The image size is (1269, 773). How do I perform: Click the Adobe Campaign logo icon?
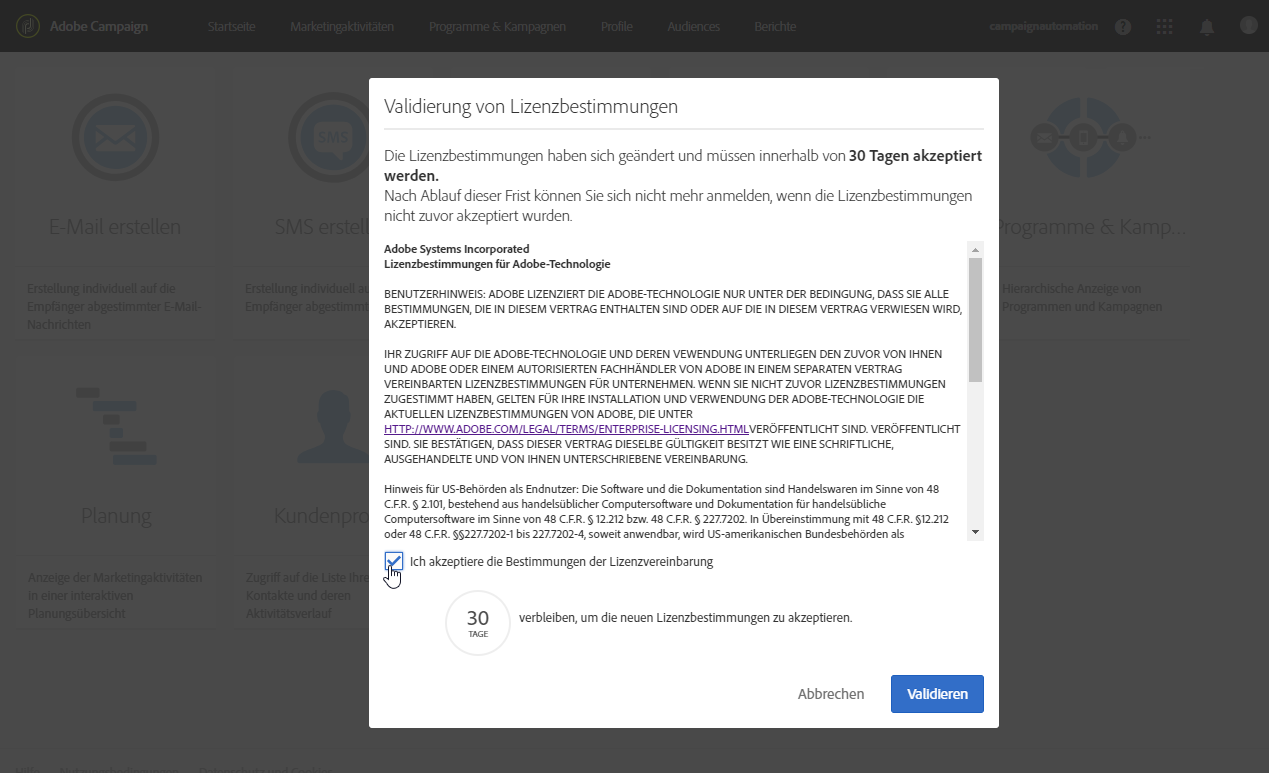click(28, 26)
